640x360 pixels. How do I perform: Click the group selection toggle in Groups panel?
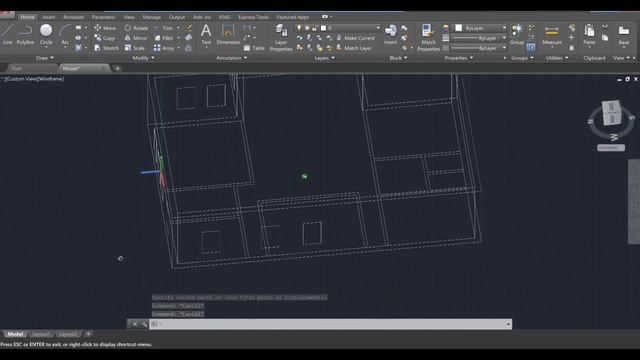531,48
